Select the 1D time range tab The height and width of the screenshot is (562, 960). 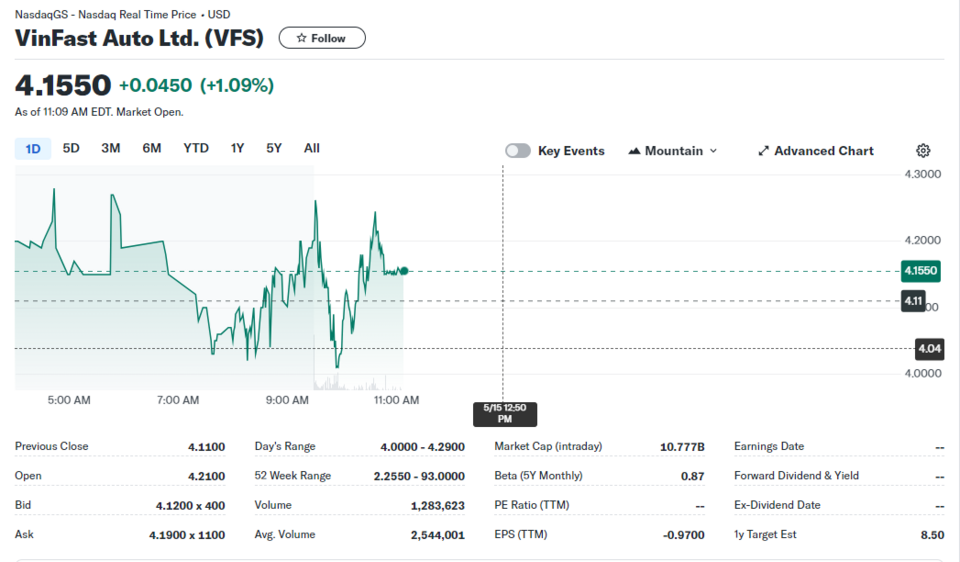tap(33, 149)
